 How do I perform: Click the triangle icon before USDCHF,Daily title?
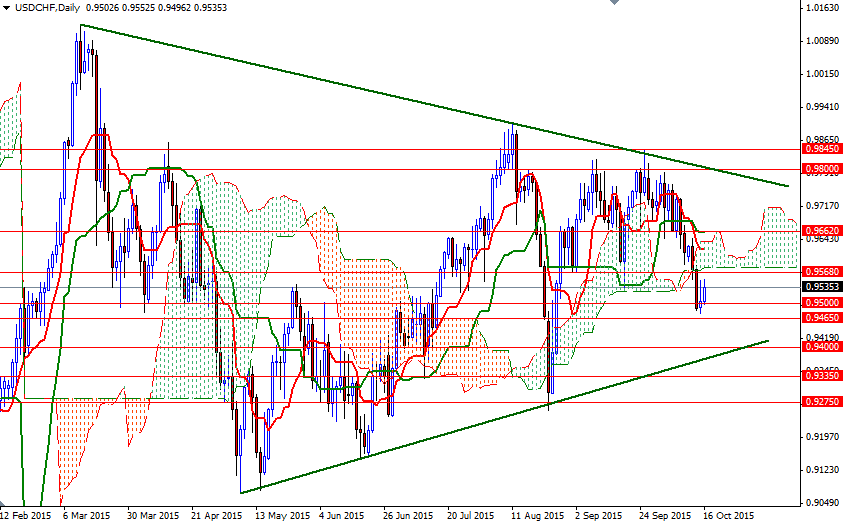click(x=7, y=7)
